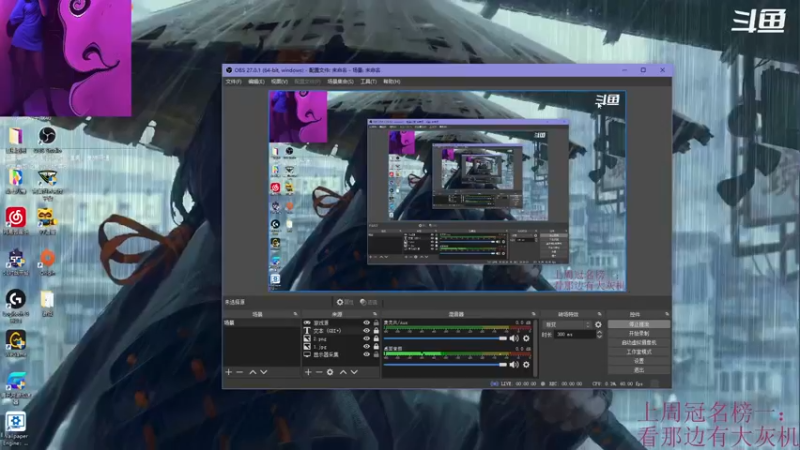This screenshot has width=800, height=450.
Task: Add a new scene with the Scenes plus icon
Action: (x=229, y=372)
